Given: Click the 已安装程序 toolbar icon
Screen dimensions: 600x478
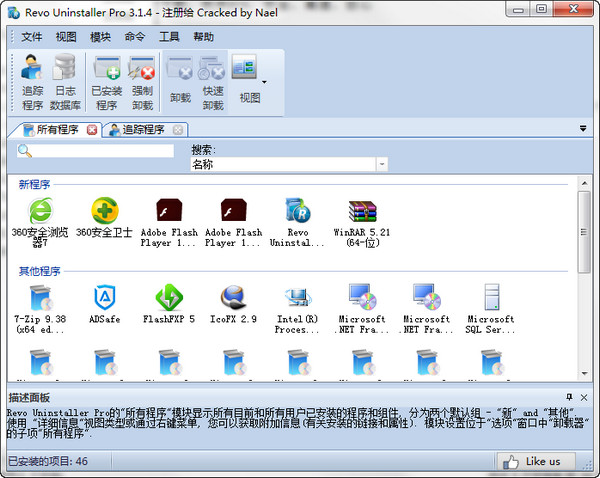Looking at the screenshot, I should tap(106, 81).
